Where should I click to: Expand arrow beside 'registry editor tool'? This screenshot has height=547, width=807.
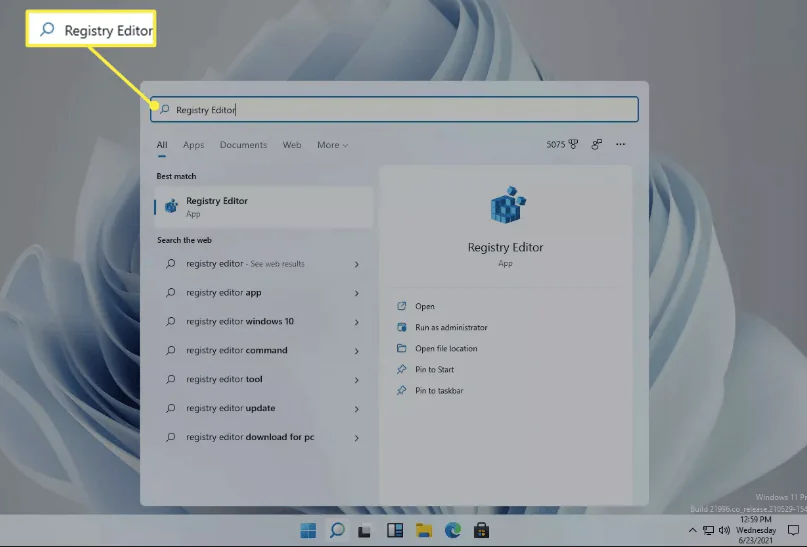[357, 380]
